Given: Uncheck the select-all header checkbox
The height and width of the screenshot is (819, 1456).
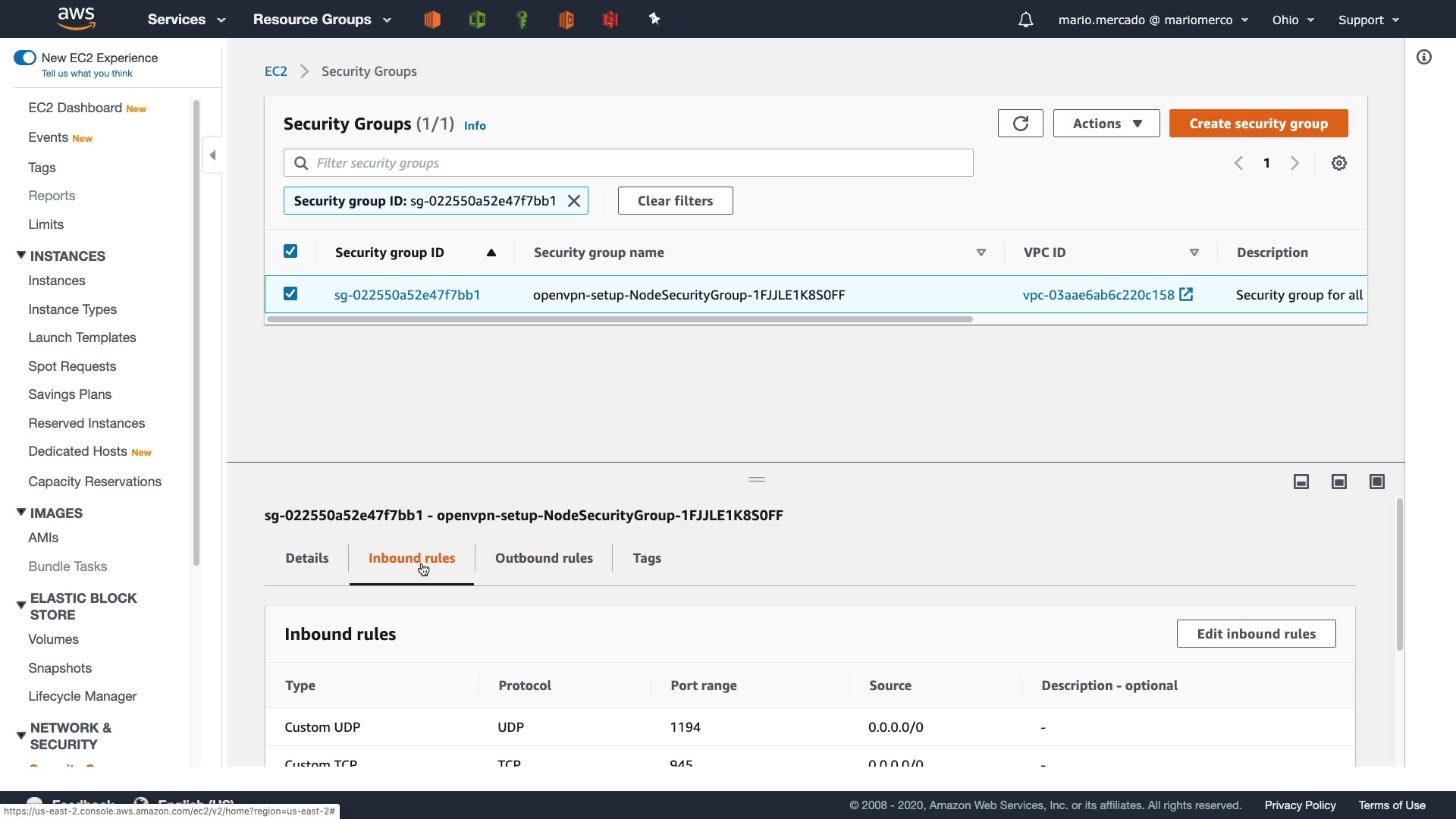Looking at the screenshot, I should [x=290, y=252].
